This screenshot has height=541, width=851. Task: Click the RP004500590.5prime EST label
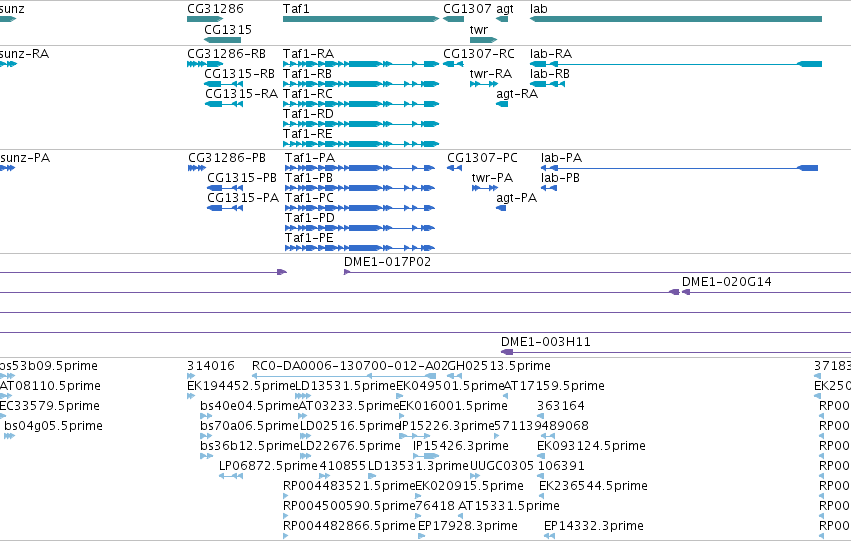349,506
